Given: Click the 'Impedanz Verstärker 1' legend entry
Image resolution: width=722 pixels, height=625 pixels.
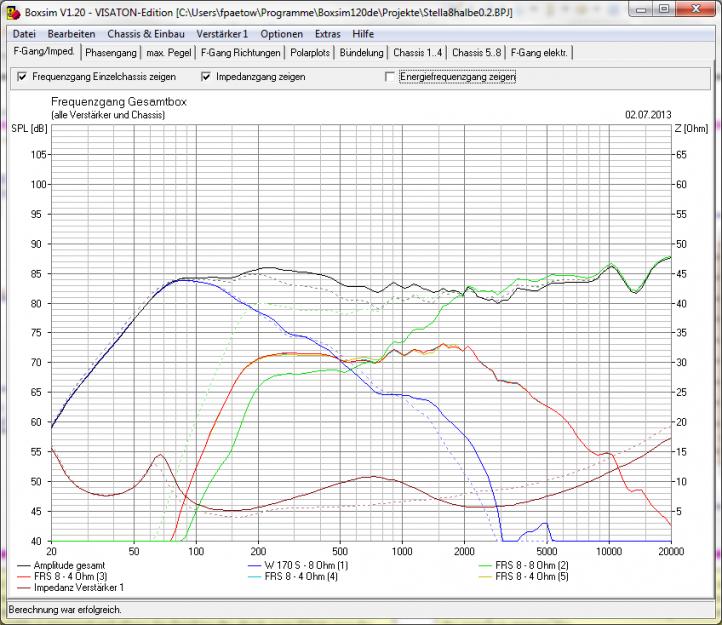Looking at the screenshot, I should [70, 588].
